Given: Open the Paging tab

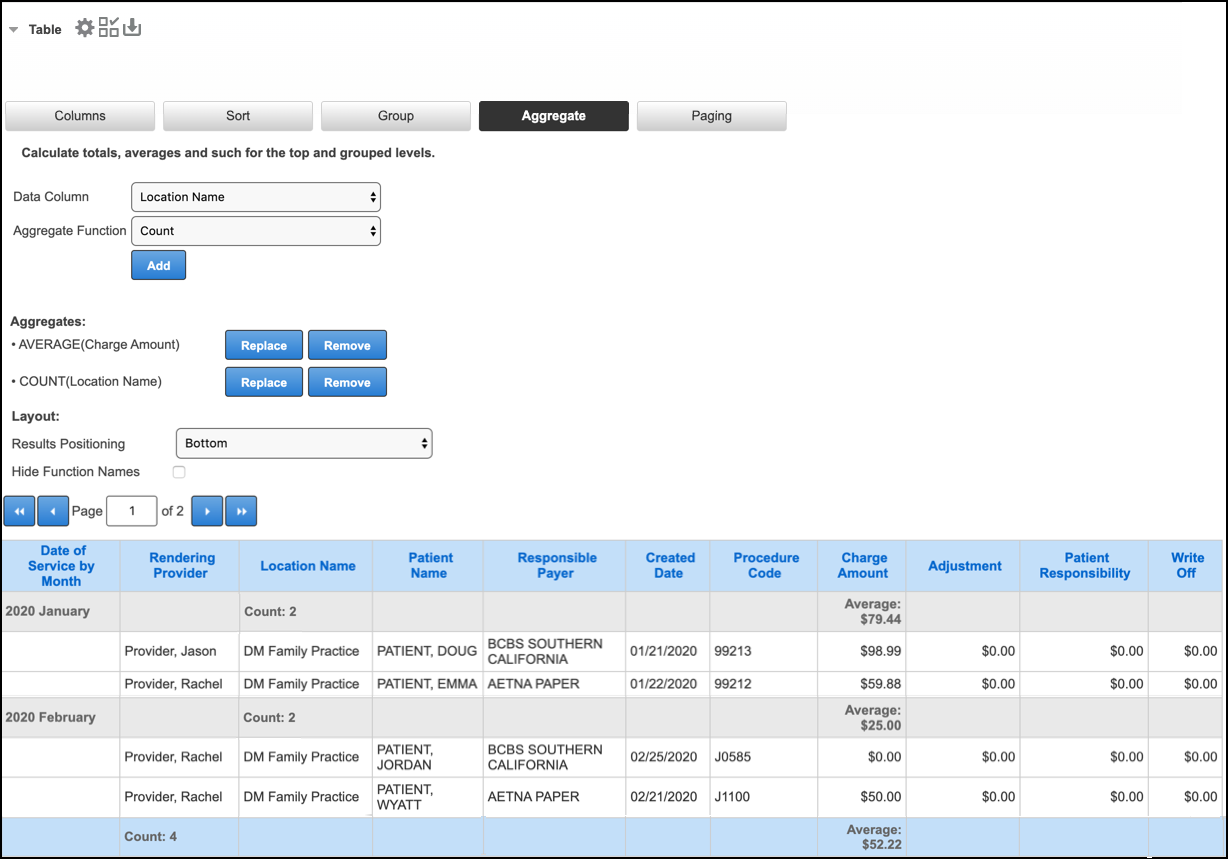Looking at the screenshot, I should click(x=711, y=116).
